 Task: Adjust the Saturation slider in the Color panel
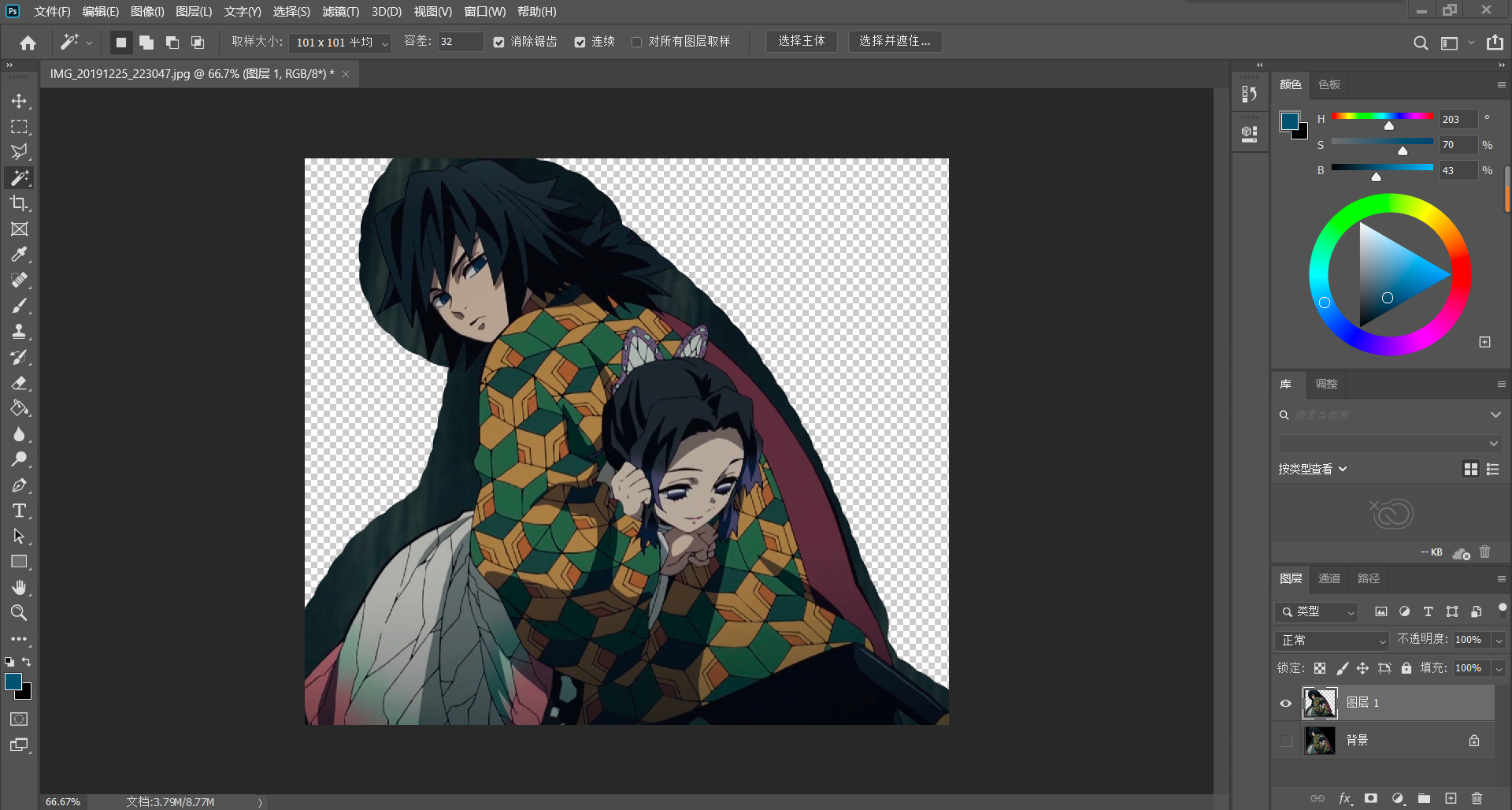[x=1402, y=150]
